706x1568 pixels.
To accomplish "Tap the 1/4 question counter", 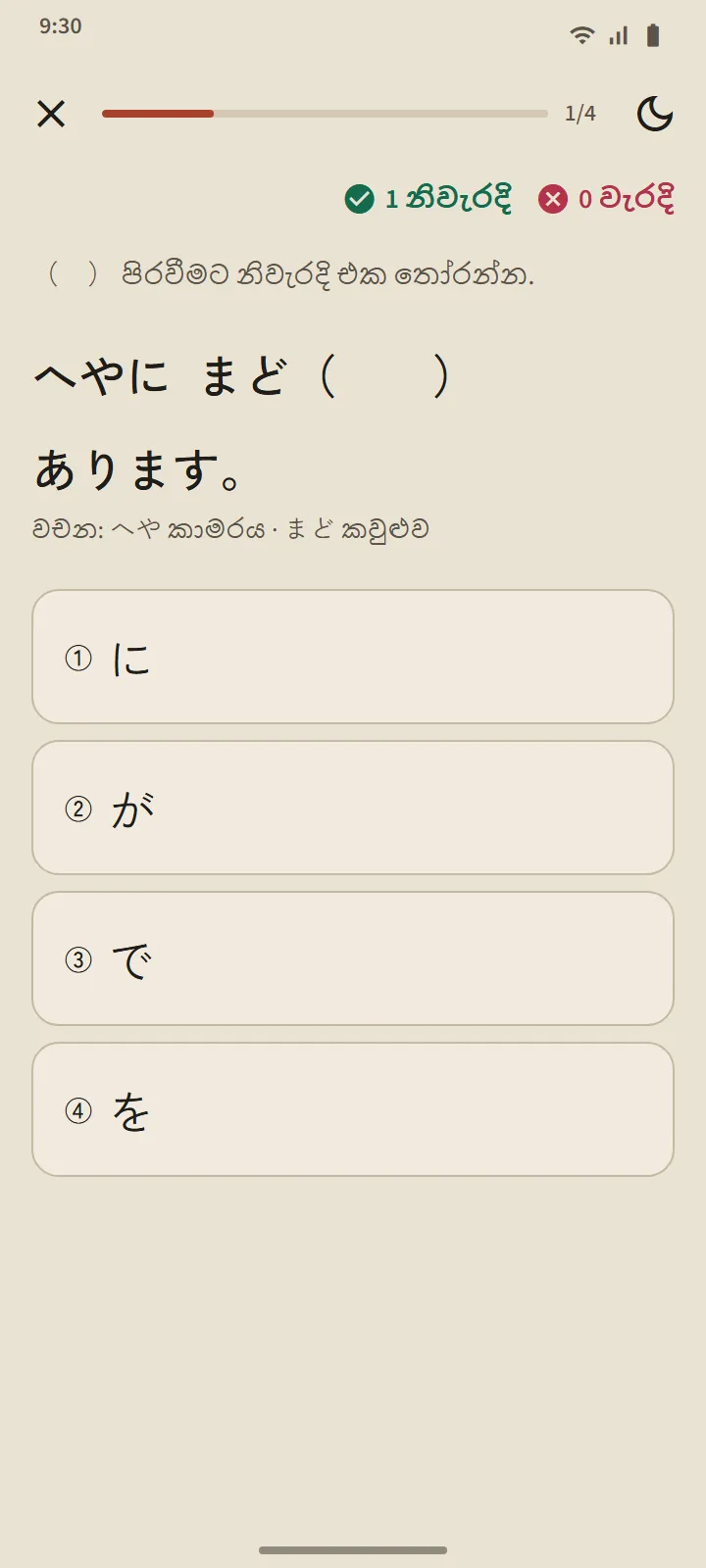I will pos(580,114).
